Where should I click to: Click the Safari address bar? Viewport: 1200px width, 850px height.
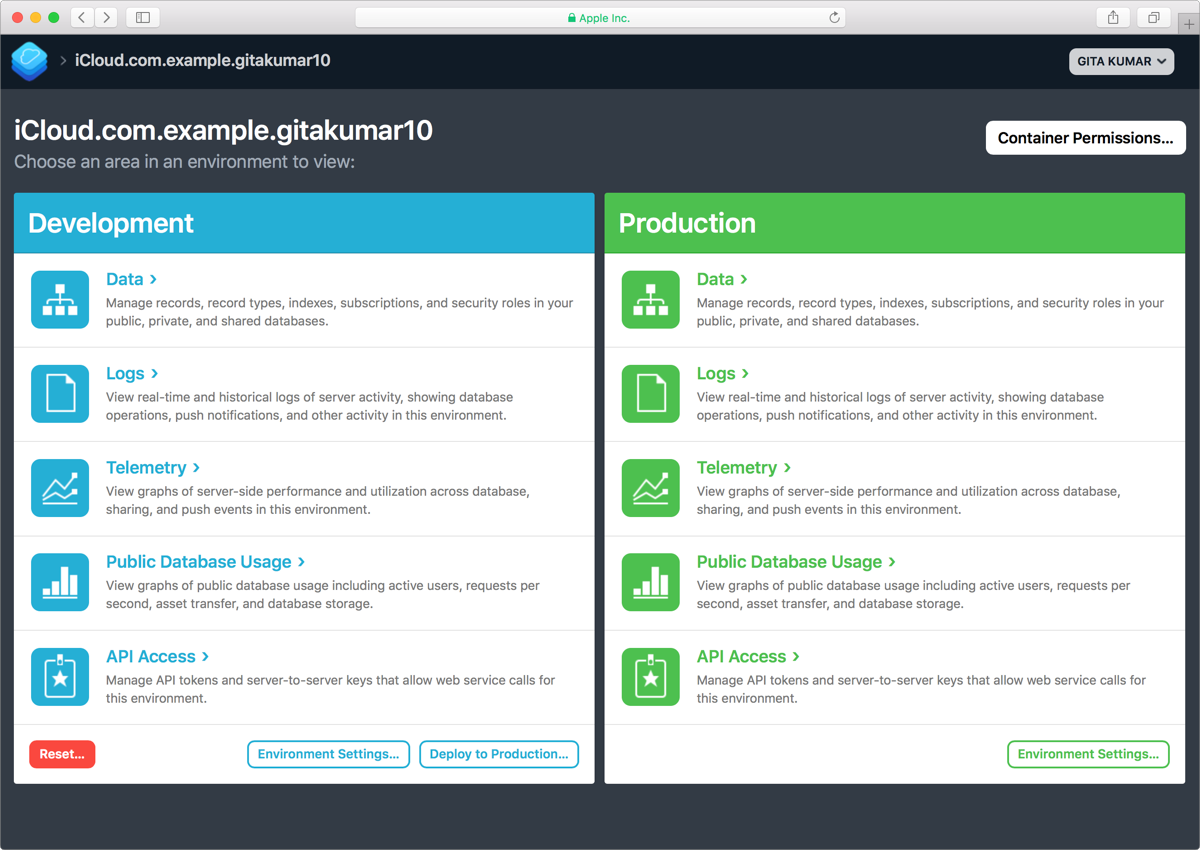point(600,17)
